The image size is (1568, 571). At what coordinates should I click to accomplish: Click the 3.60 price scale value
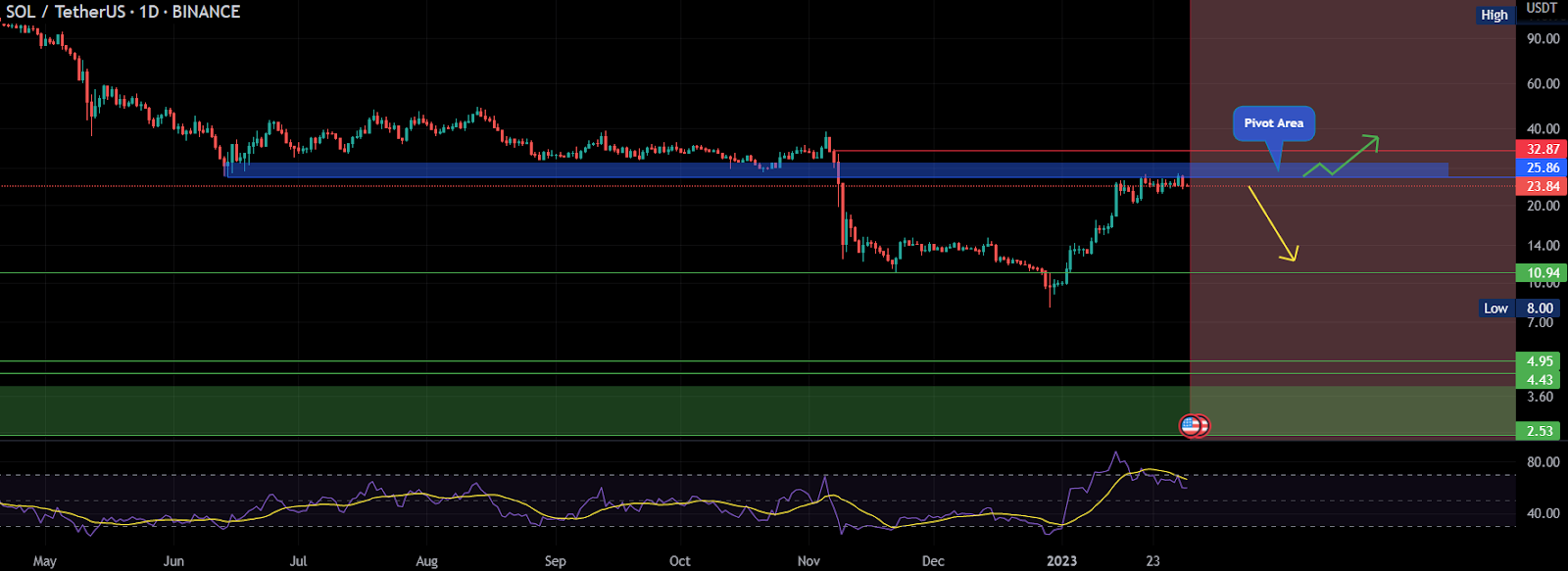tap(1541, 397)
